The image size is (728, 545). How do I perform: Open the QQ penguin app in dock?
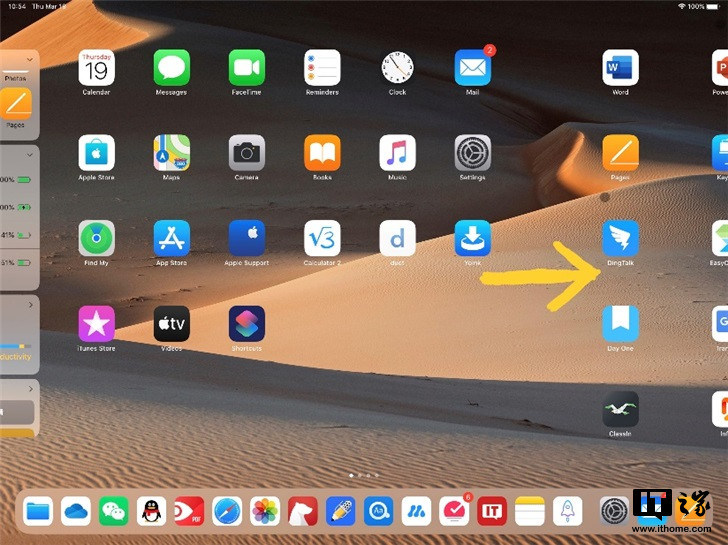tap(151, 511)
